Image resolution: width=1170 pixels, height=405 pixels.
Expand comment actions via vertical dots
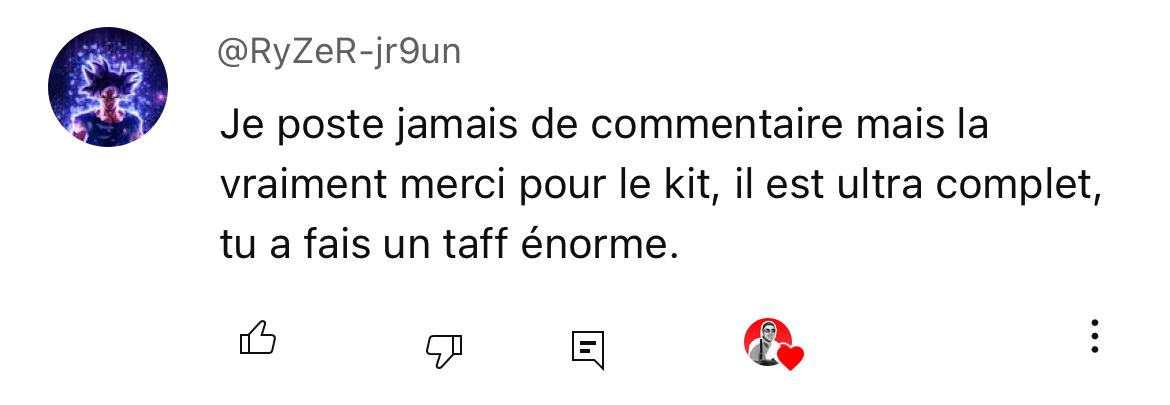(x=1095, y=336)
